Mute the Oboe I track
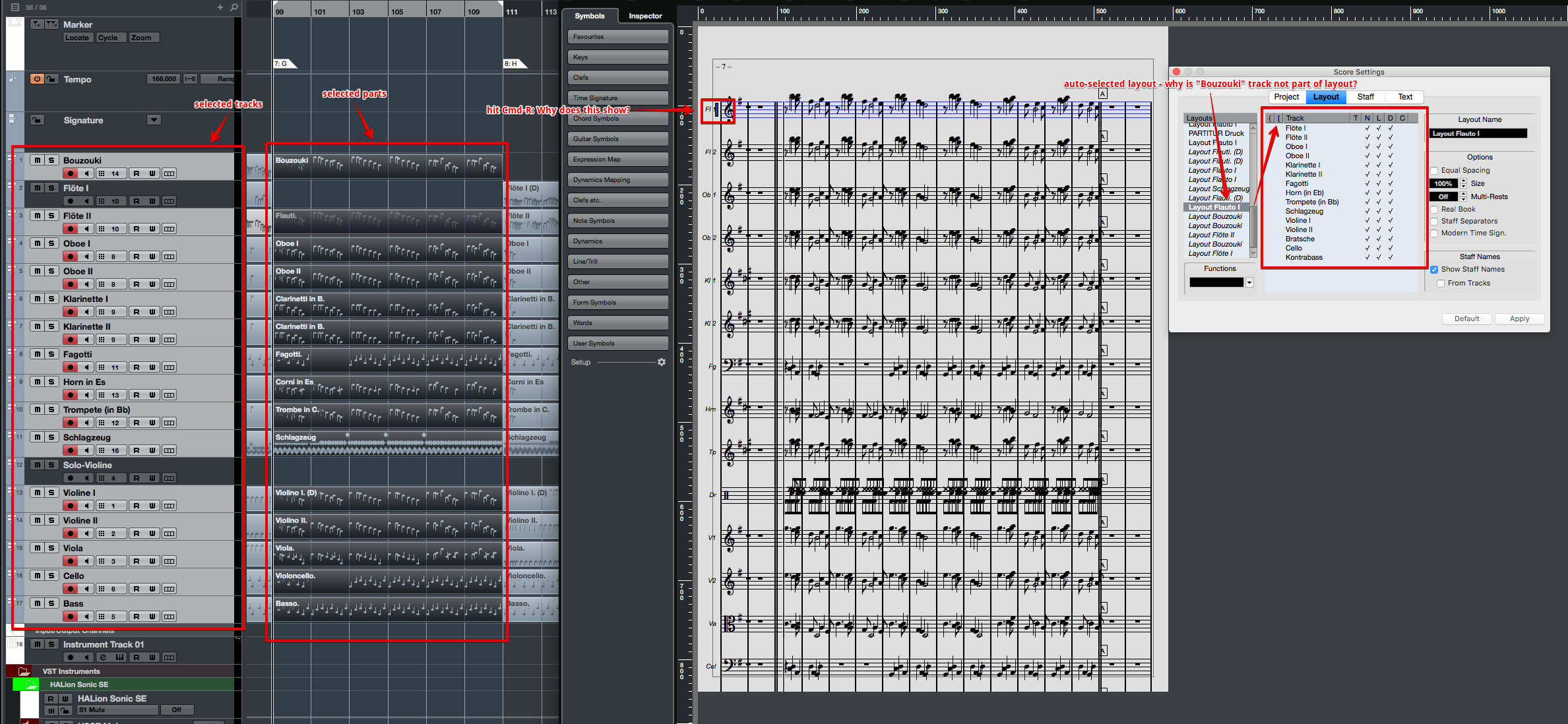 click(x=38, y=243)
